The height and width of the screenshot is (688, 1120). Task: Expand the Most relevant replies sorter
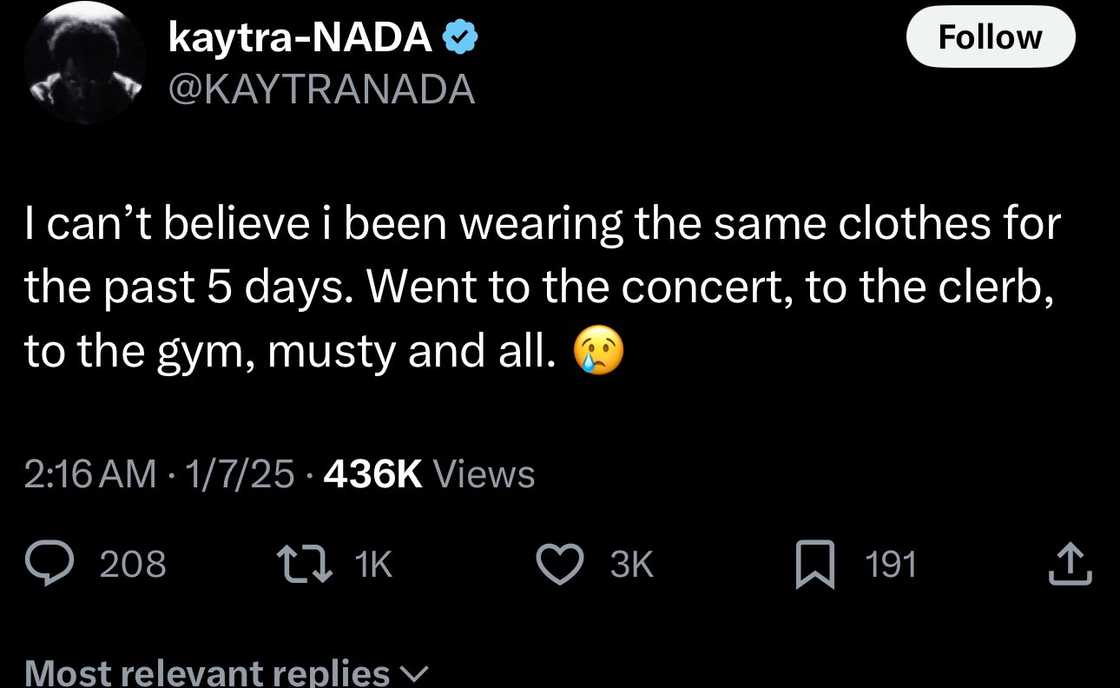tap(207, 672)
